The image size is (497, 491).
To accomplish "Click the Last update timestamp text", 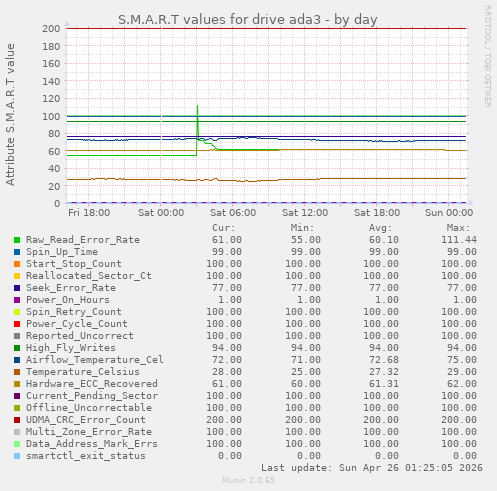I will coord(372,468).
